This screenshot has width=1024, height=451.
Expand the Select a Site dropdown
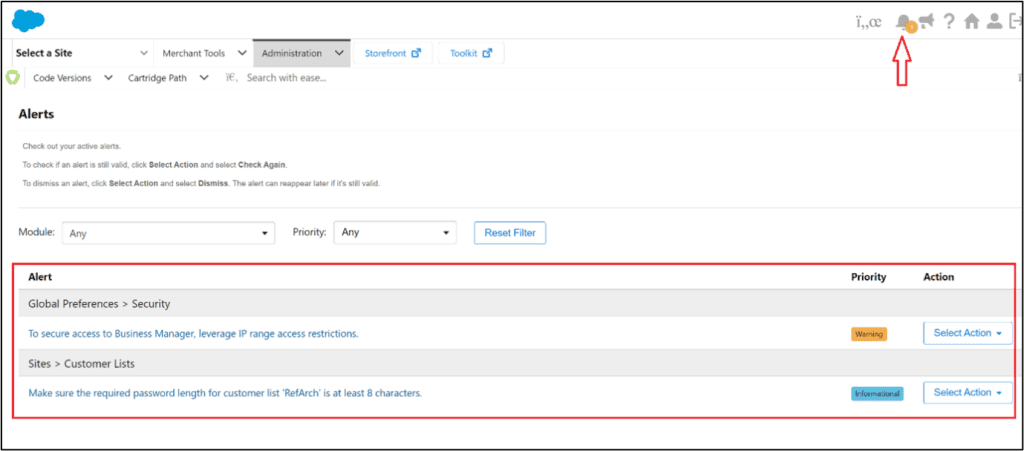[x=80, y=53]
